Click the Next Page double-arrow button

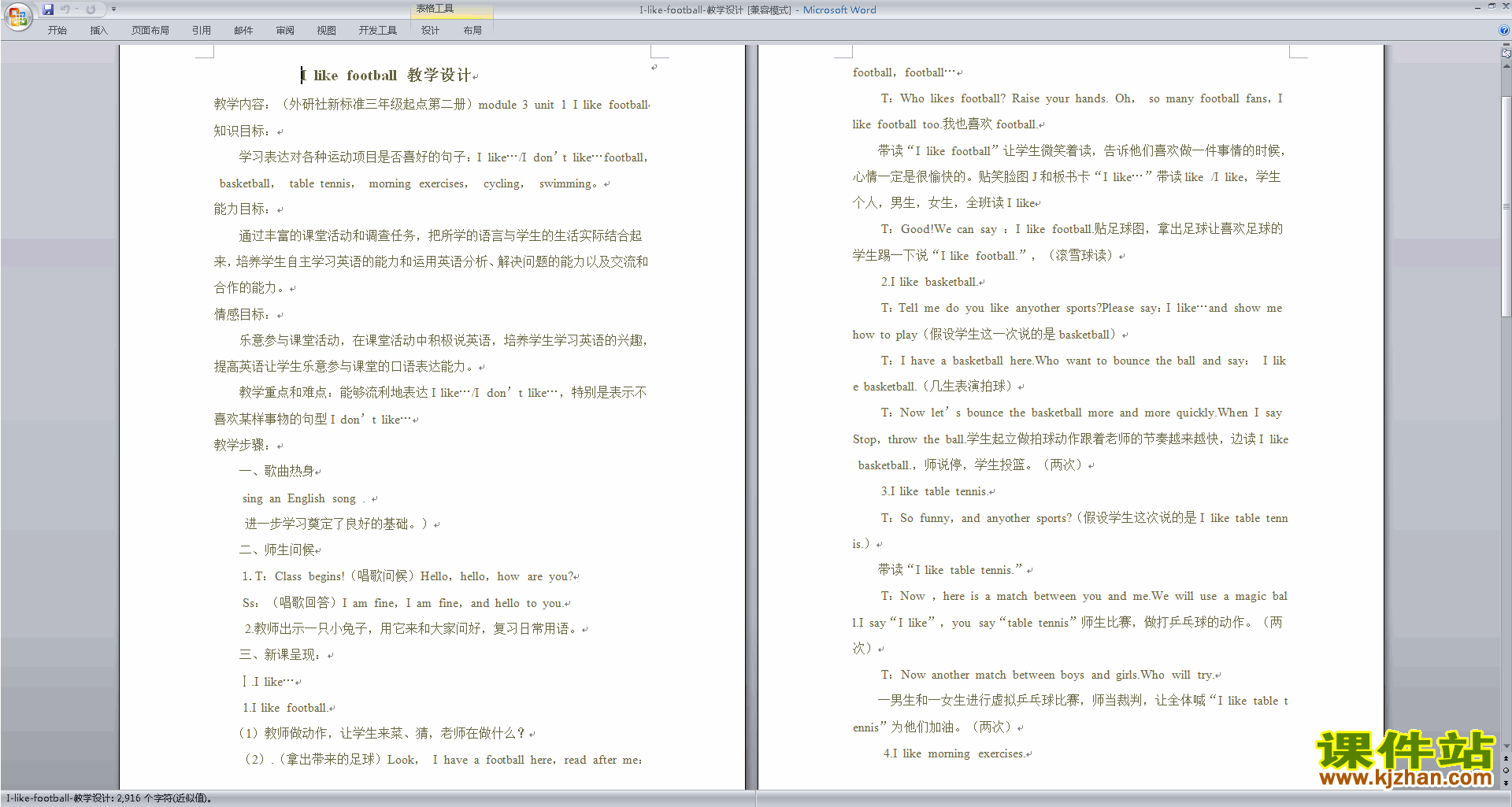tap(1506, 783)
